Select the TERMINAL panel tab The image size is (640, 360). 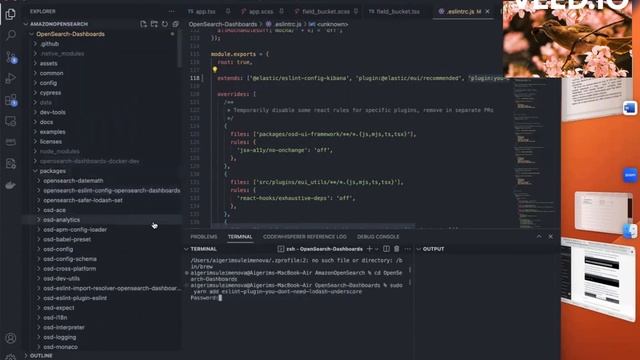(240, 237)
